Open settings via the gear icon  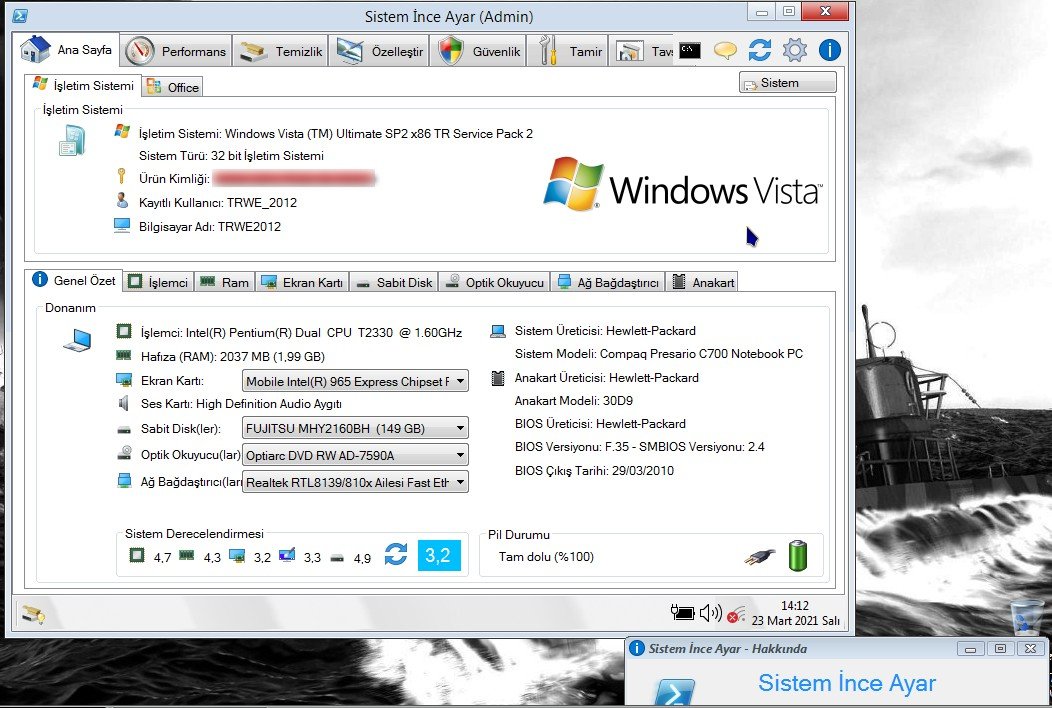[x=795, y=50]
